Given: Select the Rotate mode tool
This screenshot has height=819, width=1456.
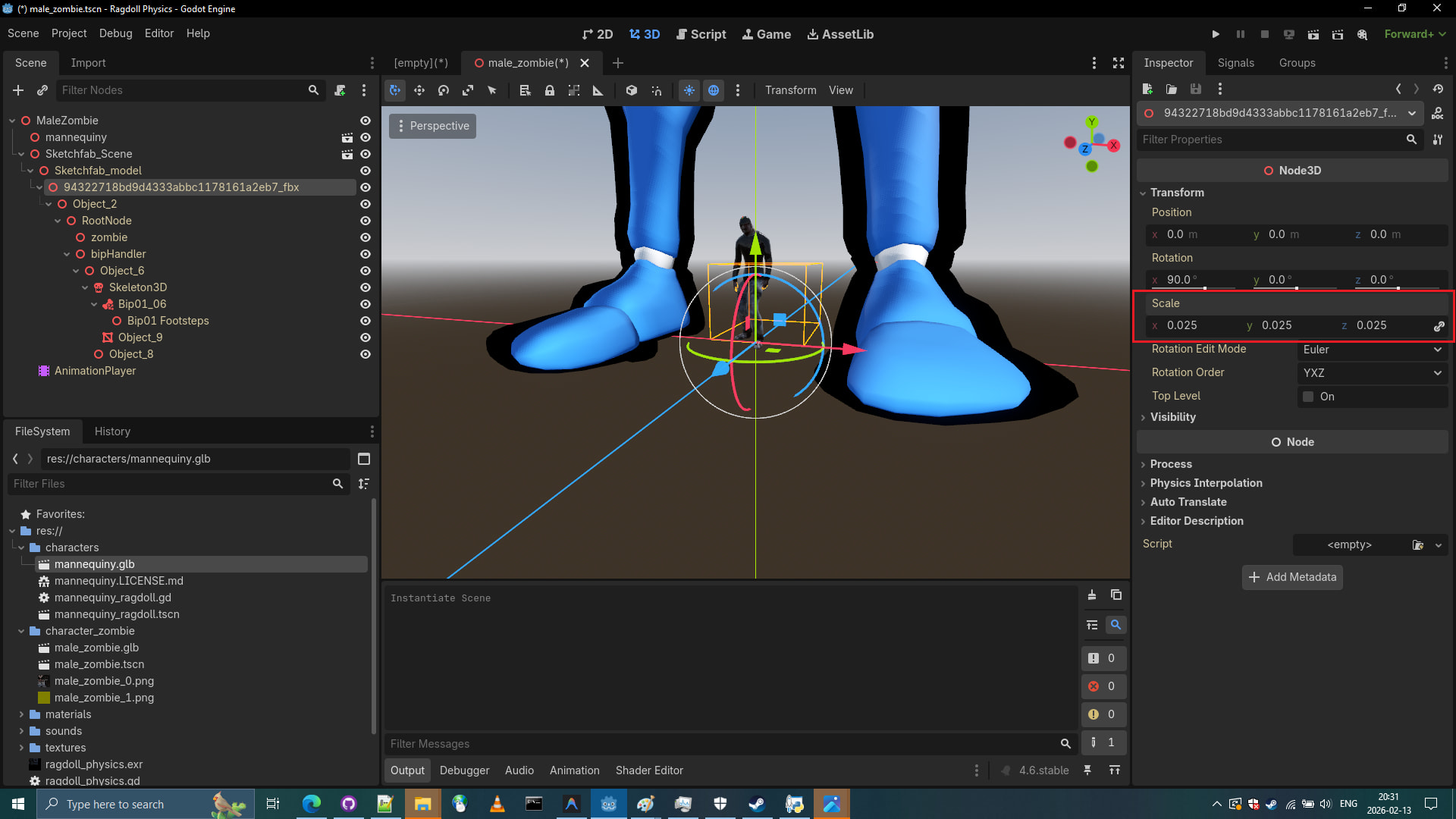Looking at the screenshot, I should point(444,90).
